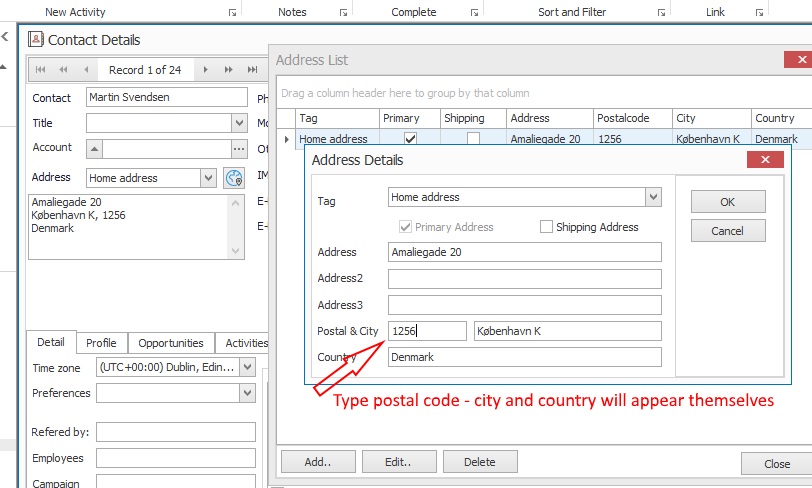Click city field showing København K
The width and height of the screenshot is (812, 488).
pos(568,331)
